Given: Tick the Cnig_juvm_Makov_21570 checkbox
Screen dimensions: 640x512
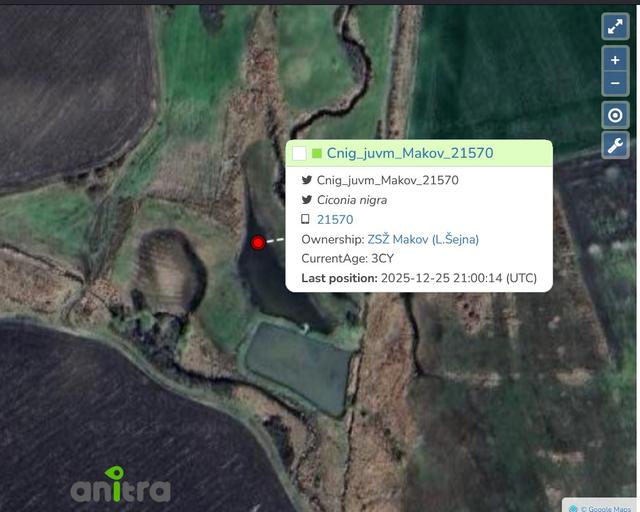Looking at the screenshot, I should [299, 154].
